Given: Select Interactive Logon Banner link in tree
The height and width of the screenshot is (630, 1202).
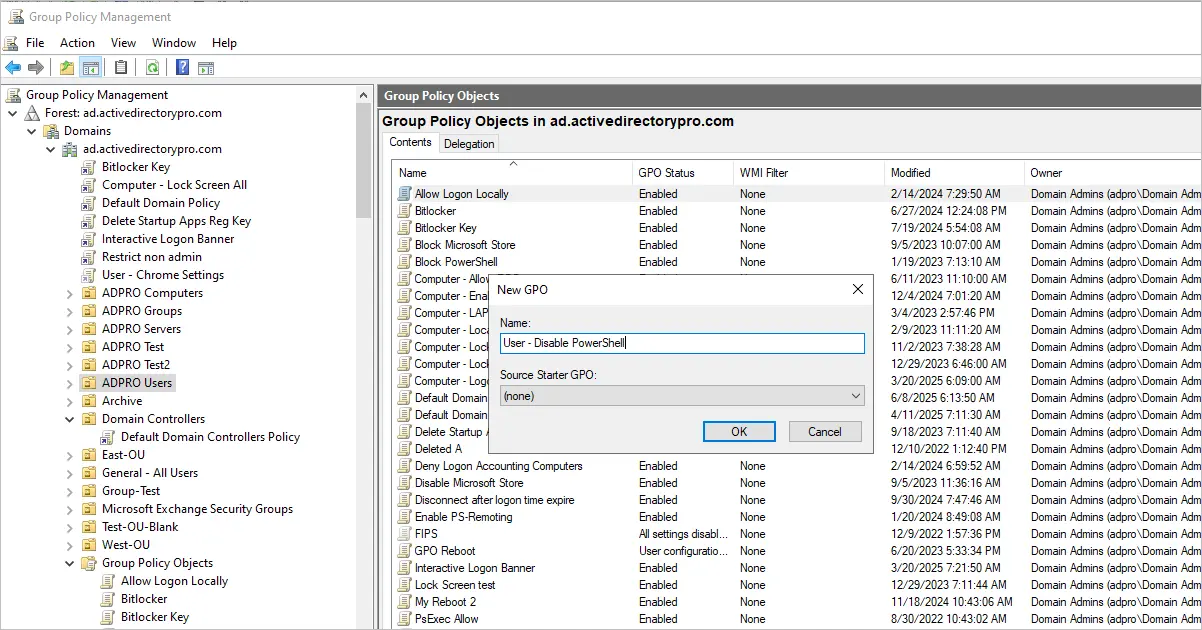Looking at the screenshot, I should [168, 239].
